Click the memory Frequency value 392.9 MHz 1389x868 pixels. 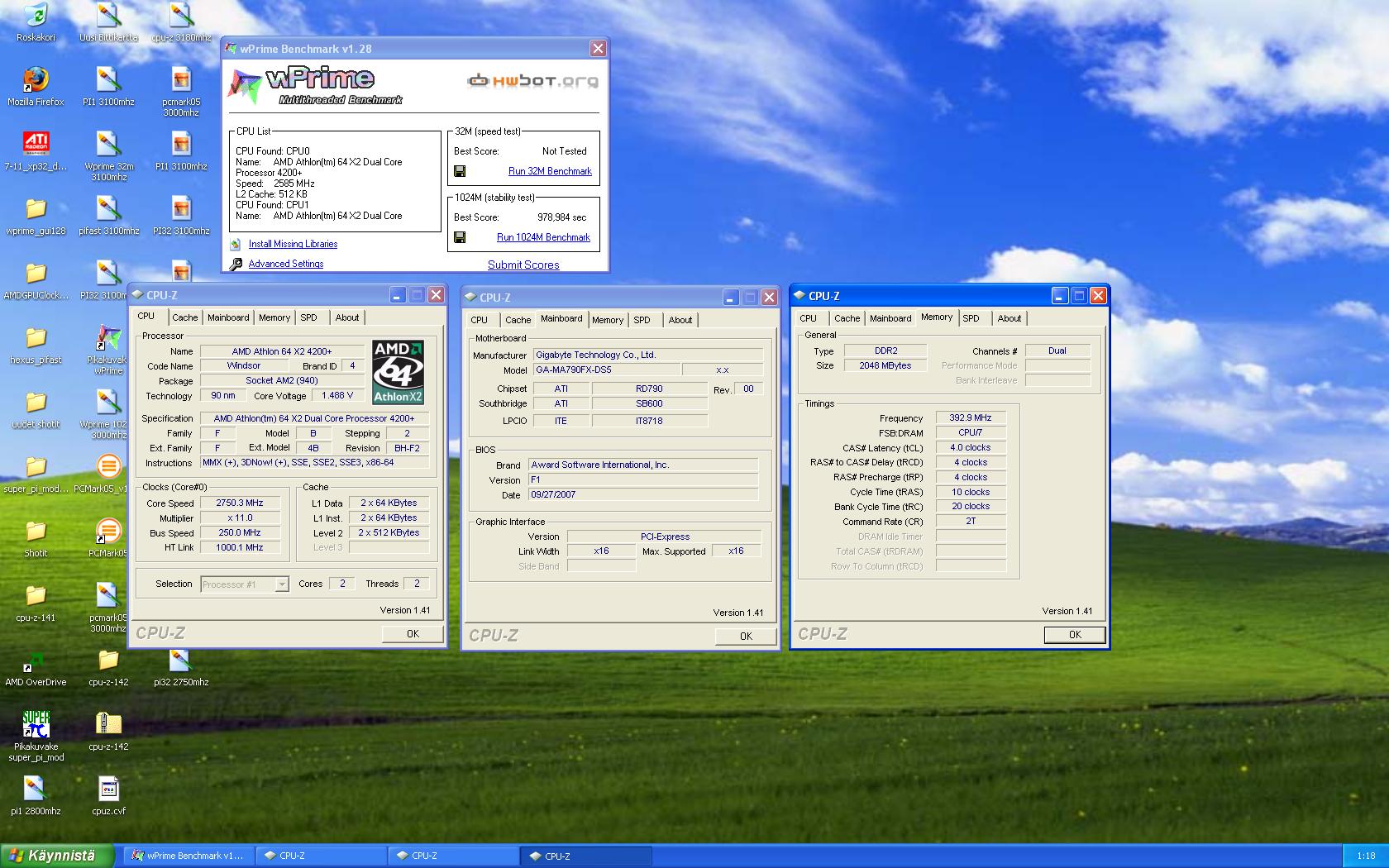[x=971, y=417]
